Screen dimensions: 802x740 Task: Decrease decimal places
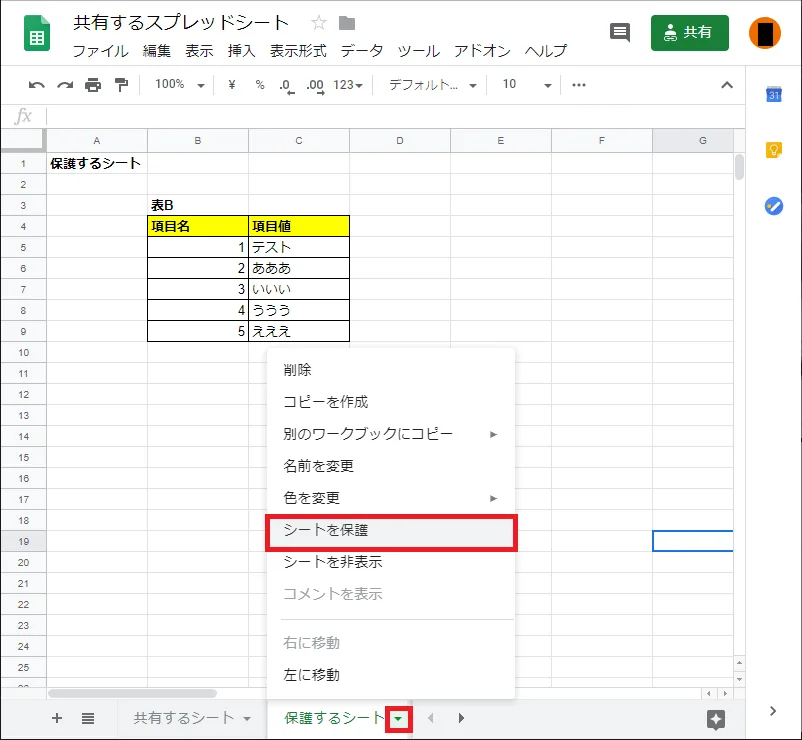(x=286, y=85)
